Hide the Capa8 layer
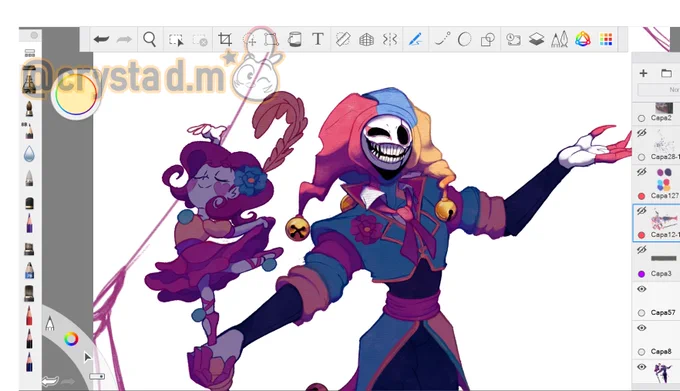The width and height of the screenshot is (680, 391). (x=642, y=328)
